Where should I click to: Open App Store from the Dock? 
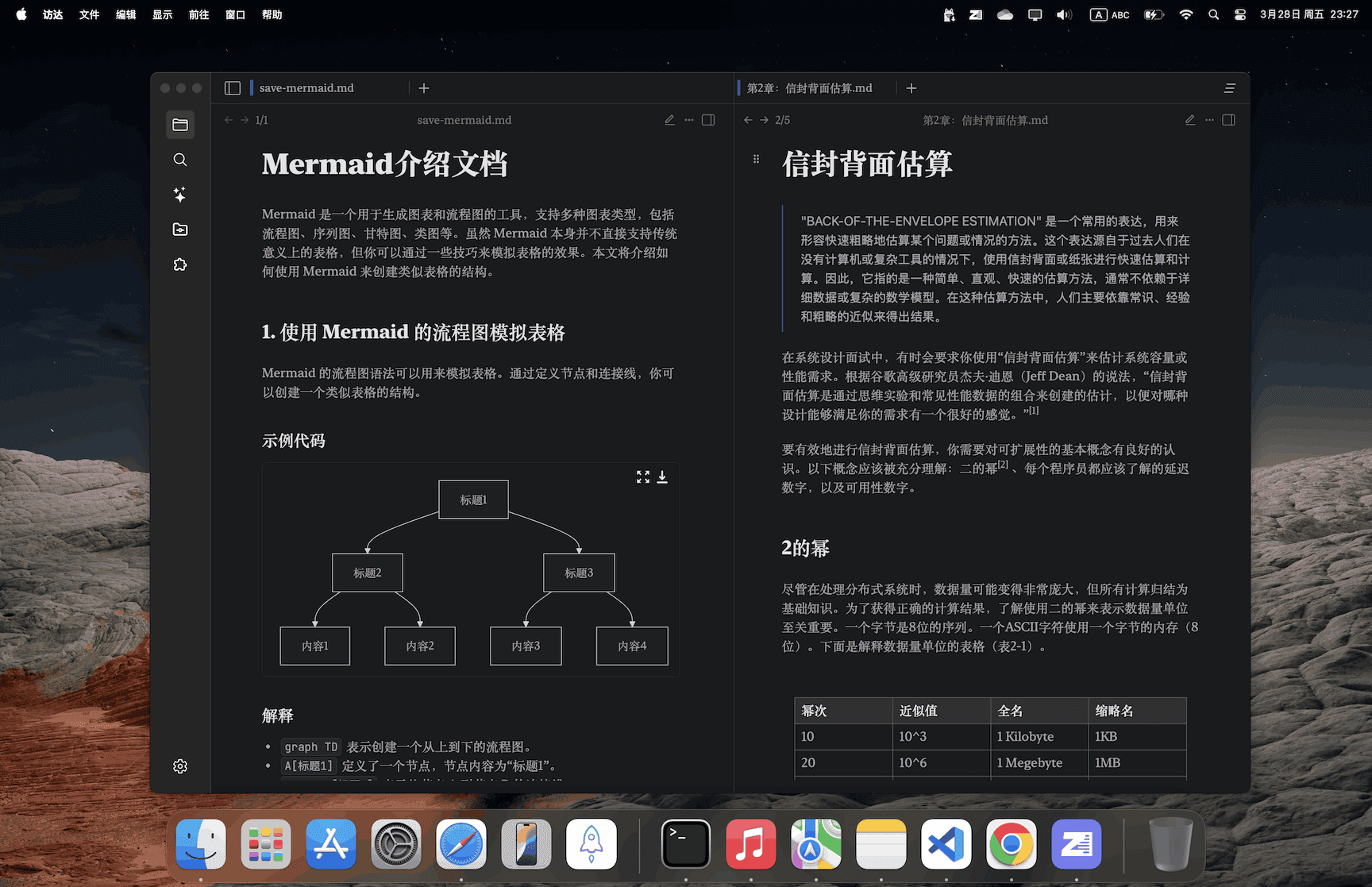(331, 844)
